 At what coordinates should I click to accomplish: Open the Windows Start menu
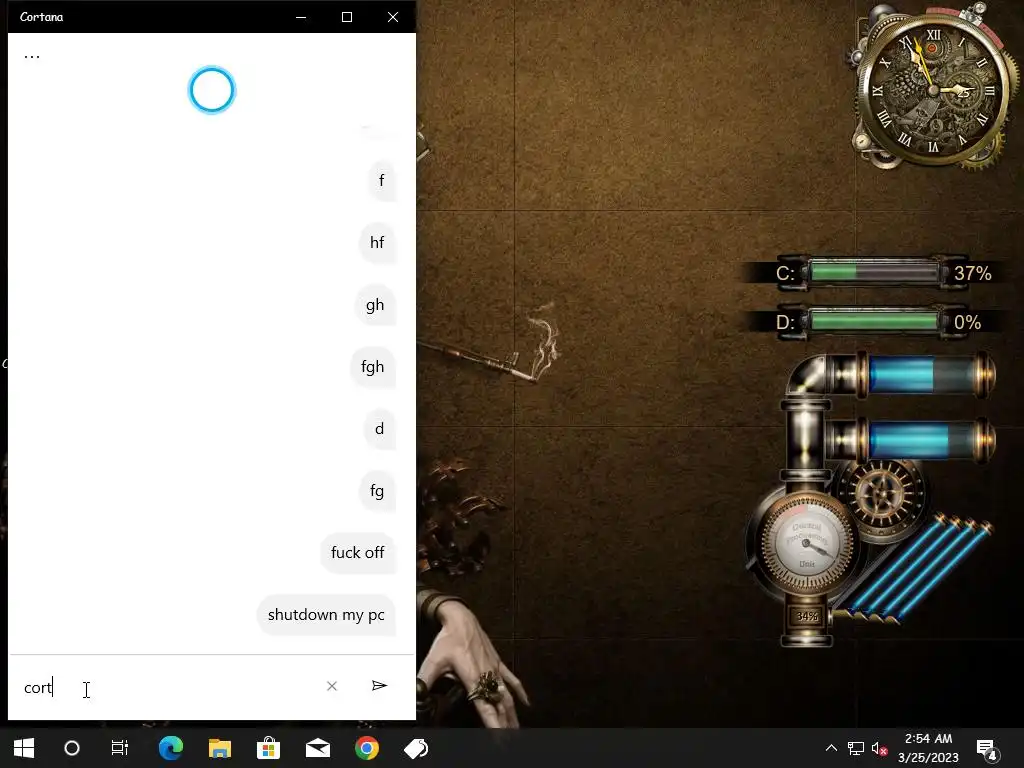(x=24, y=748)
